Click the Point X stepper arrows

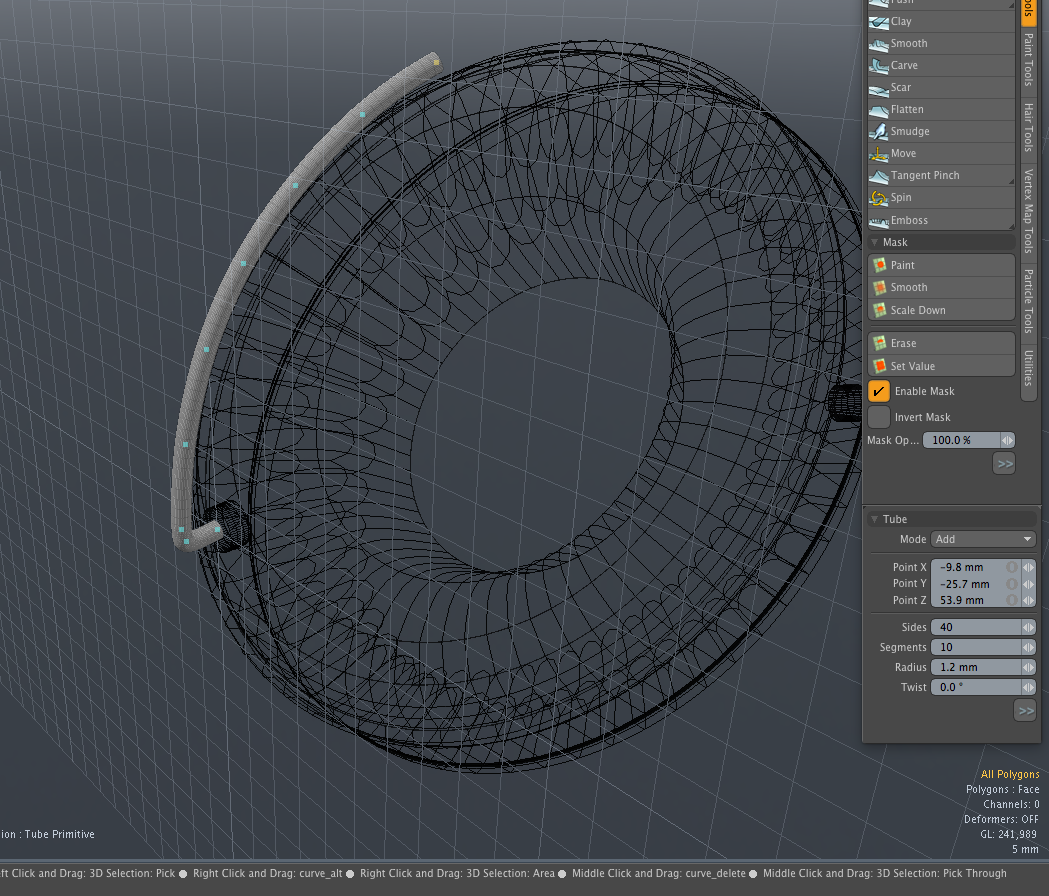point(1029,567)
